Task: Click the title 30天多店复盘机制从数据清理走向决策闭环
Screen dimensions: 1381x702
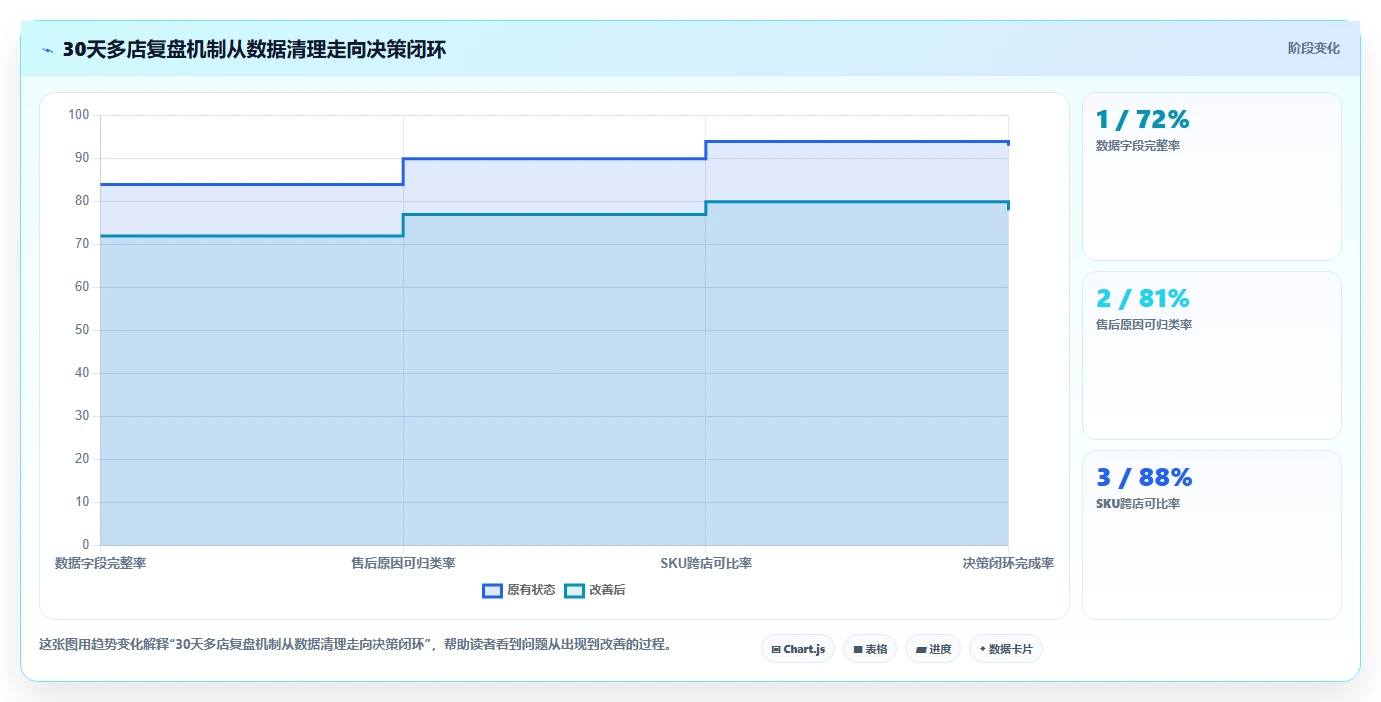Action: [x=254, y=50]
